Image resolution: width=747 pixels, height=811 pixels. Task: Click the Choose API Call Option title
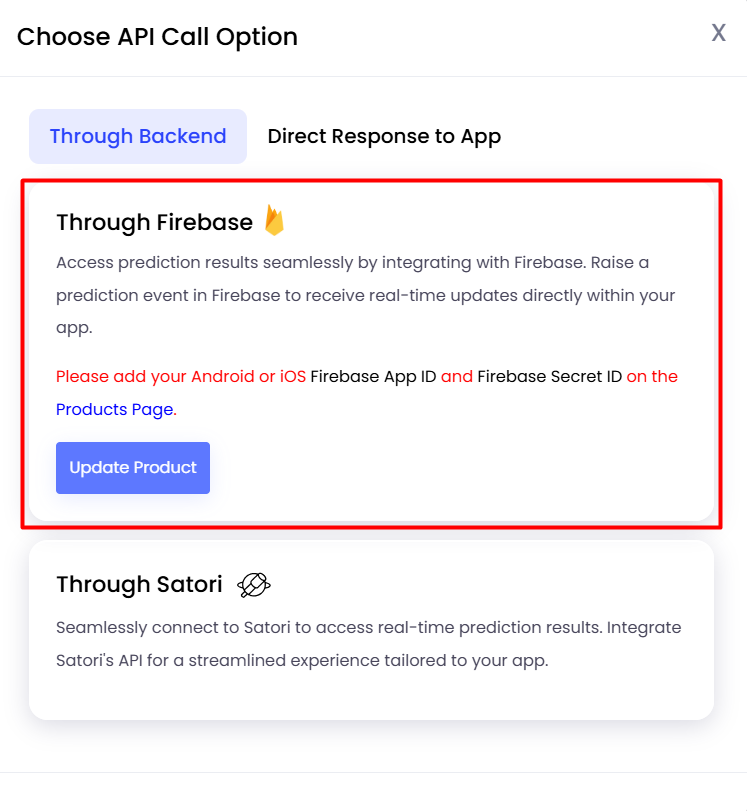coord(157,37)
